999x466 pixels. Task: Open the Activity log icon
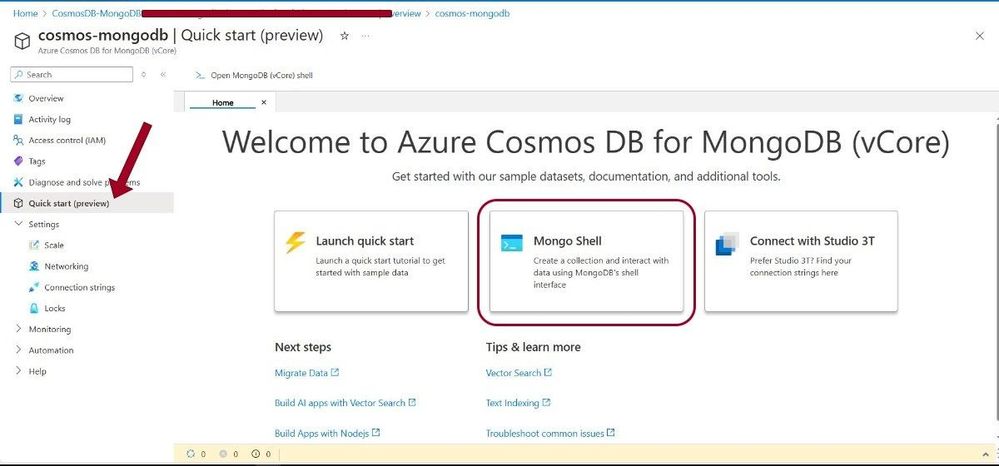tap(18, 119)
